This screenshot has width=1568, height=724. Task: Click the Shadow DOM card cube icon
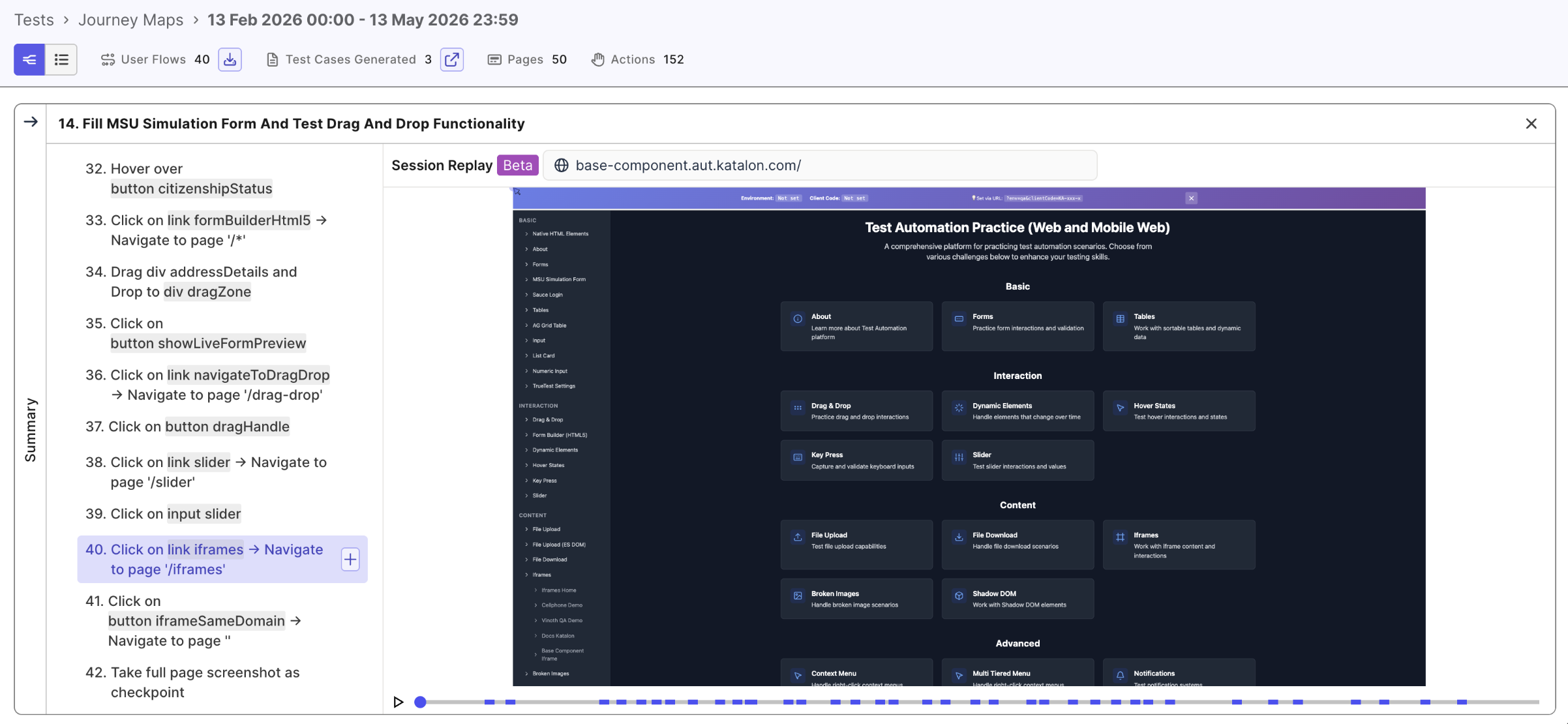pyautogui.click(x=959, y=596)
